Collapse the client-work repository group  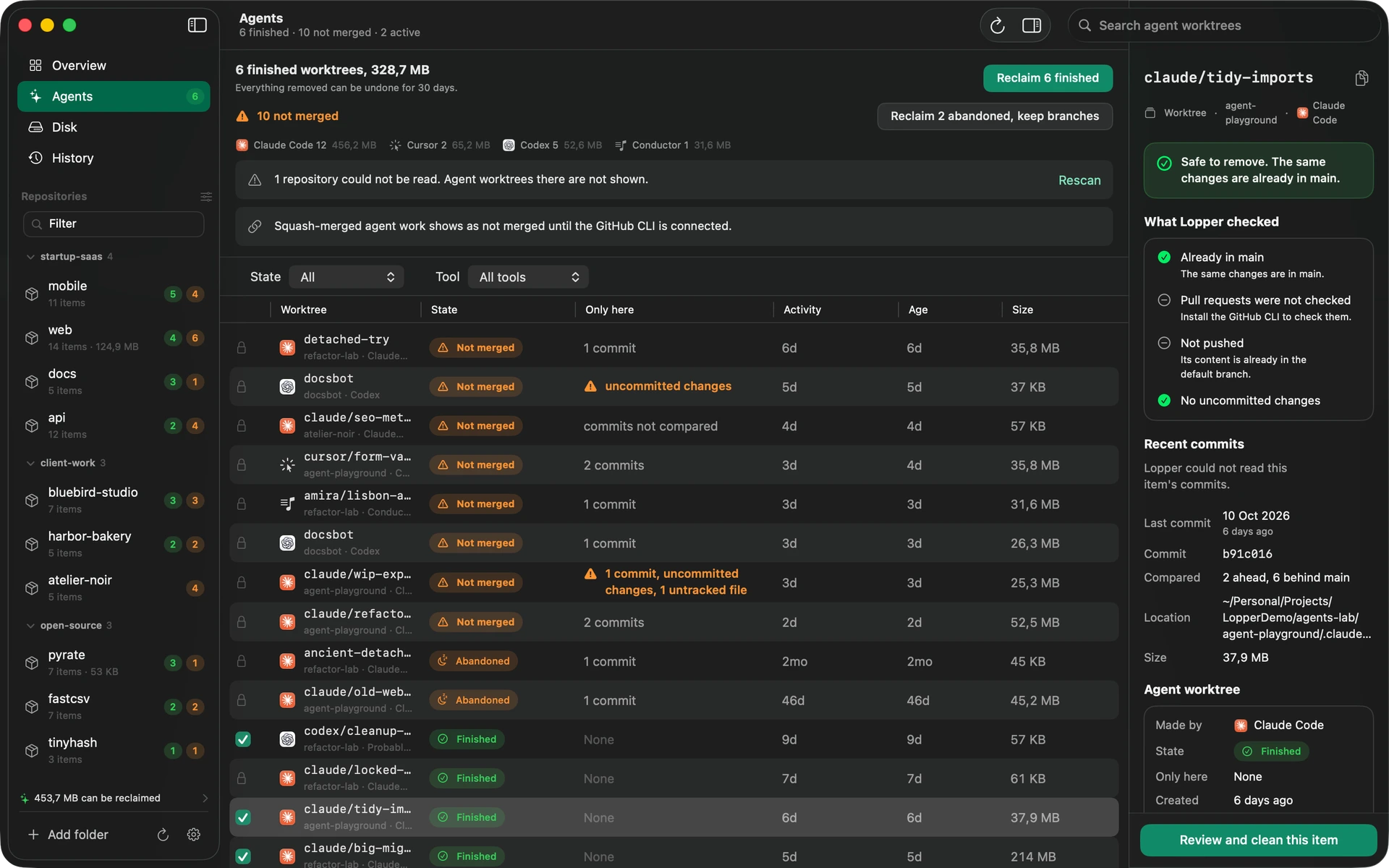coord(30,463)
